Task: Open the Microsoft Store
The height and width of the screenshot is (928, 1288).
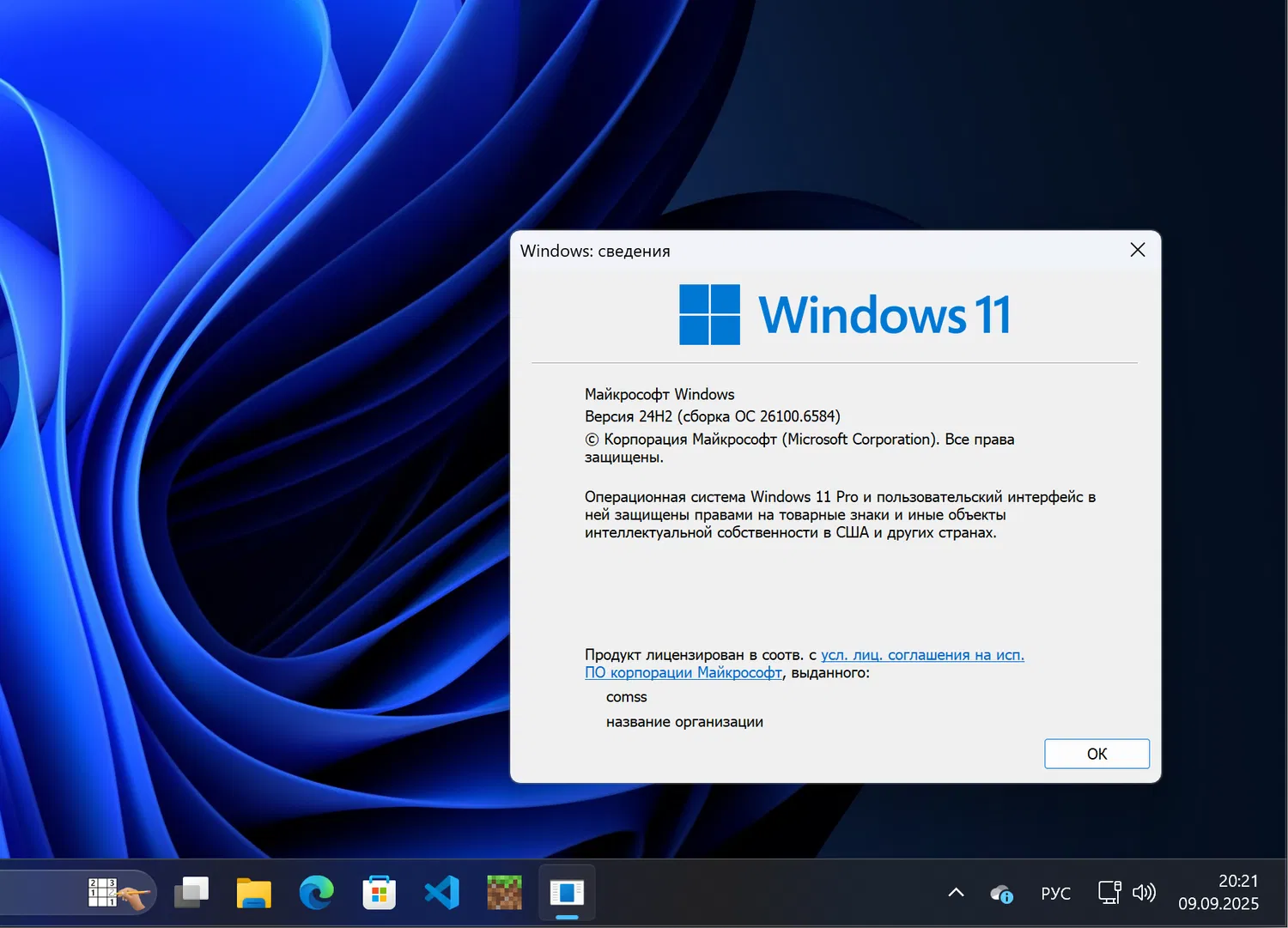Action: pos(378,893)
